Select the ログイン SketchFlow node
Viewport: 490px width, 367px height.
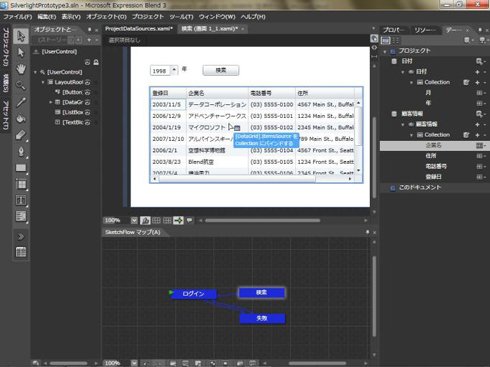[193, 294]
